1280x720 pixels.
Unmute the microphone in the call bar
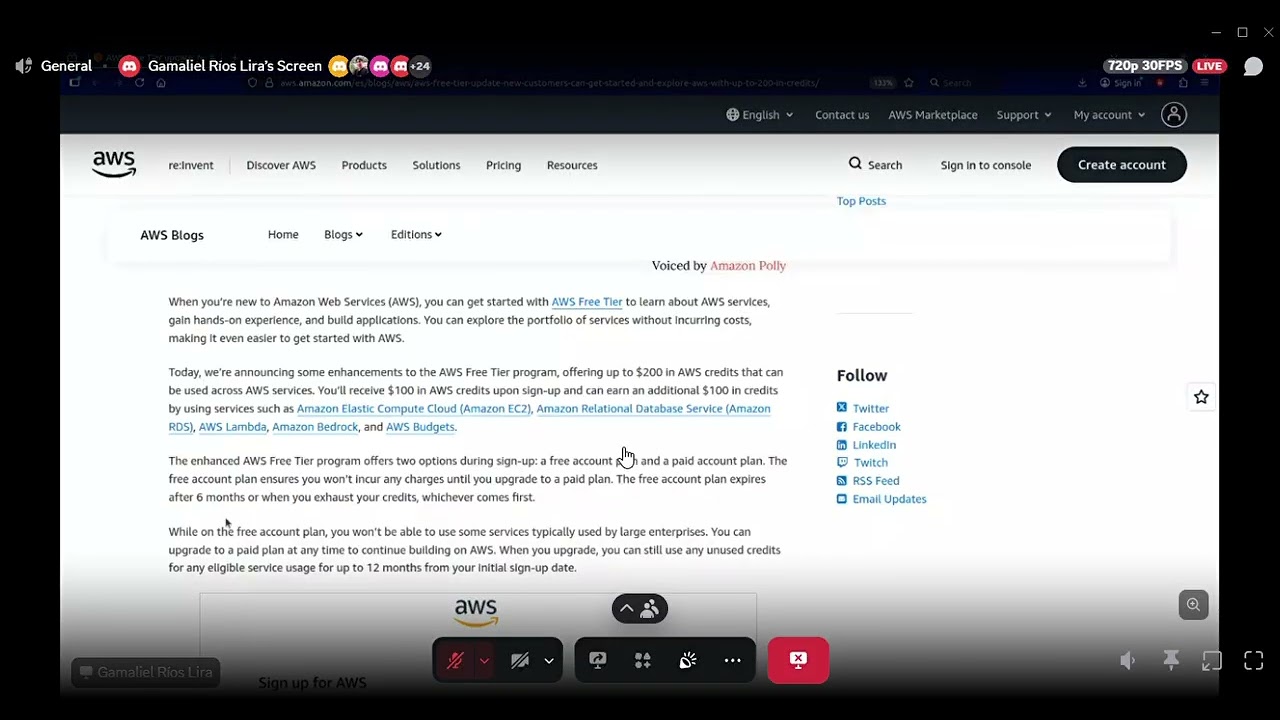[x=455, y=661]
